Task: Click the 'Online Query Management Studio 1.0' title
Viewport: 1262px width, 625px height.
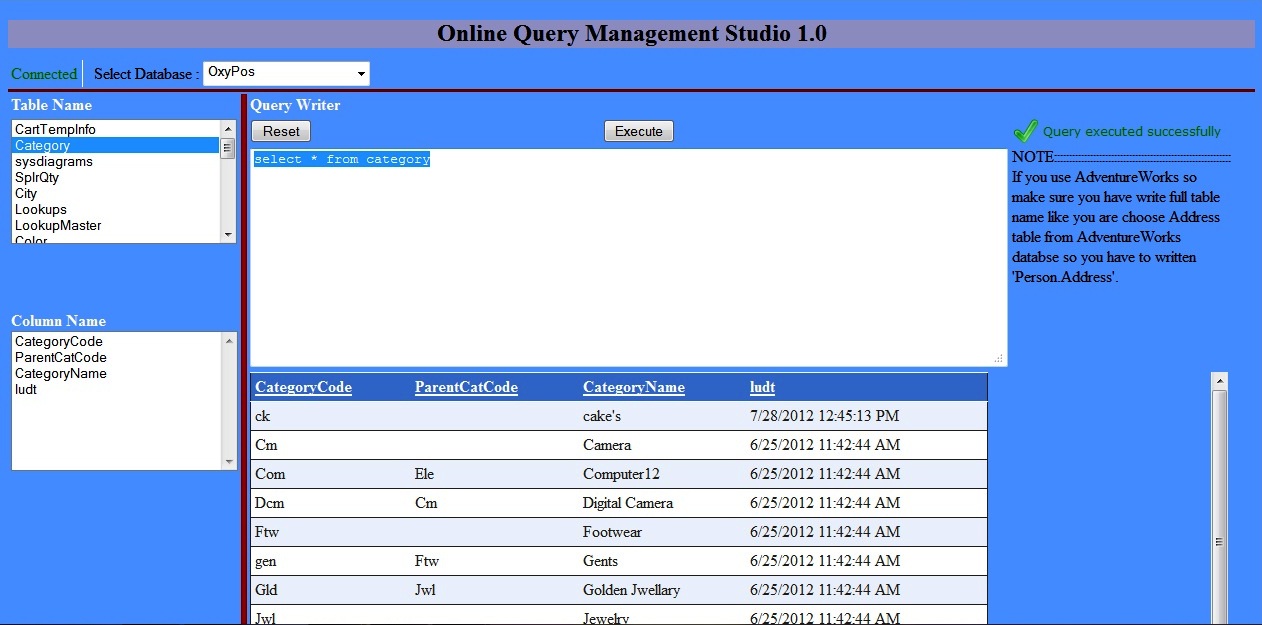Action: pyautogui.click(x=632, y=33)
